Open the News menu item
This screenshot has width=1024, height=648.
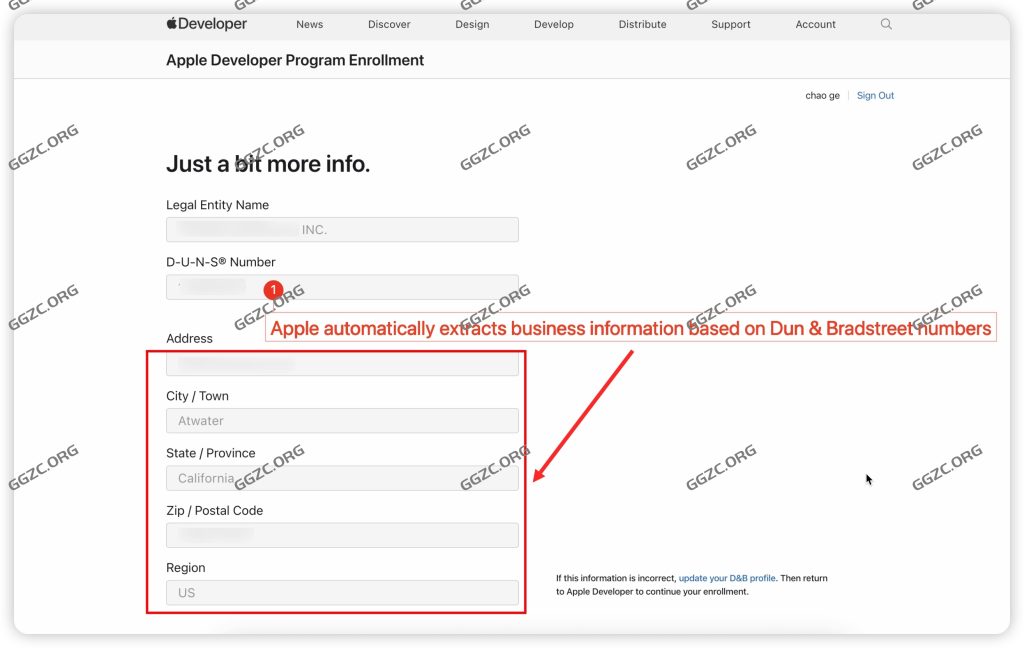click(309, 24)
